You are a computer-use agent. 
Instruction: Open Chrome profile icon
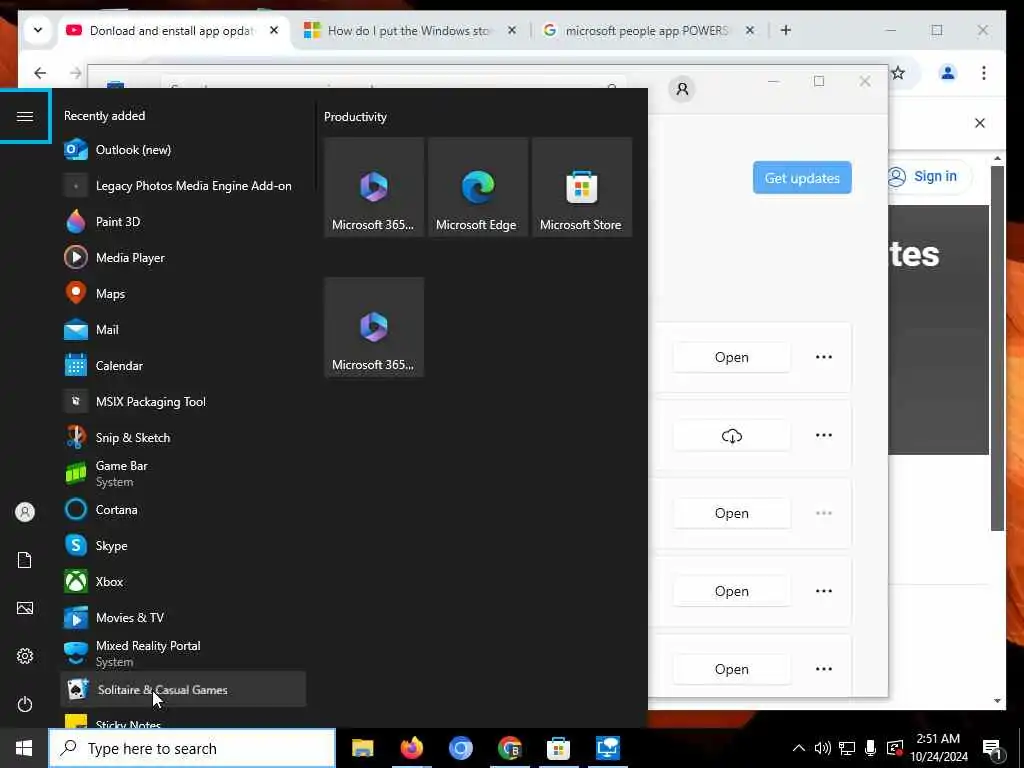point(948,73)
